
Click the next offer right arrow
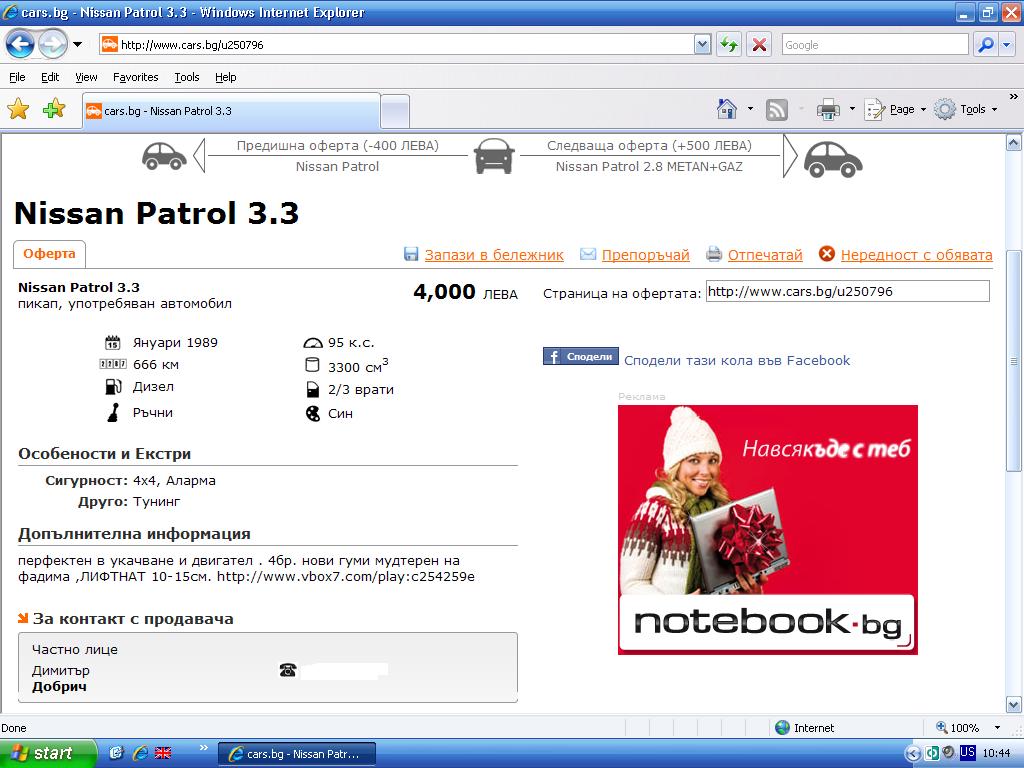click(790, 155)
